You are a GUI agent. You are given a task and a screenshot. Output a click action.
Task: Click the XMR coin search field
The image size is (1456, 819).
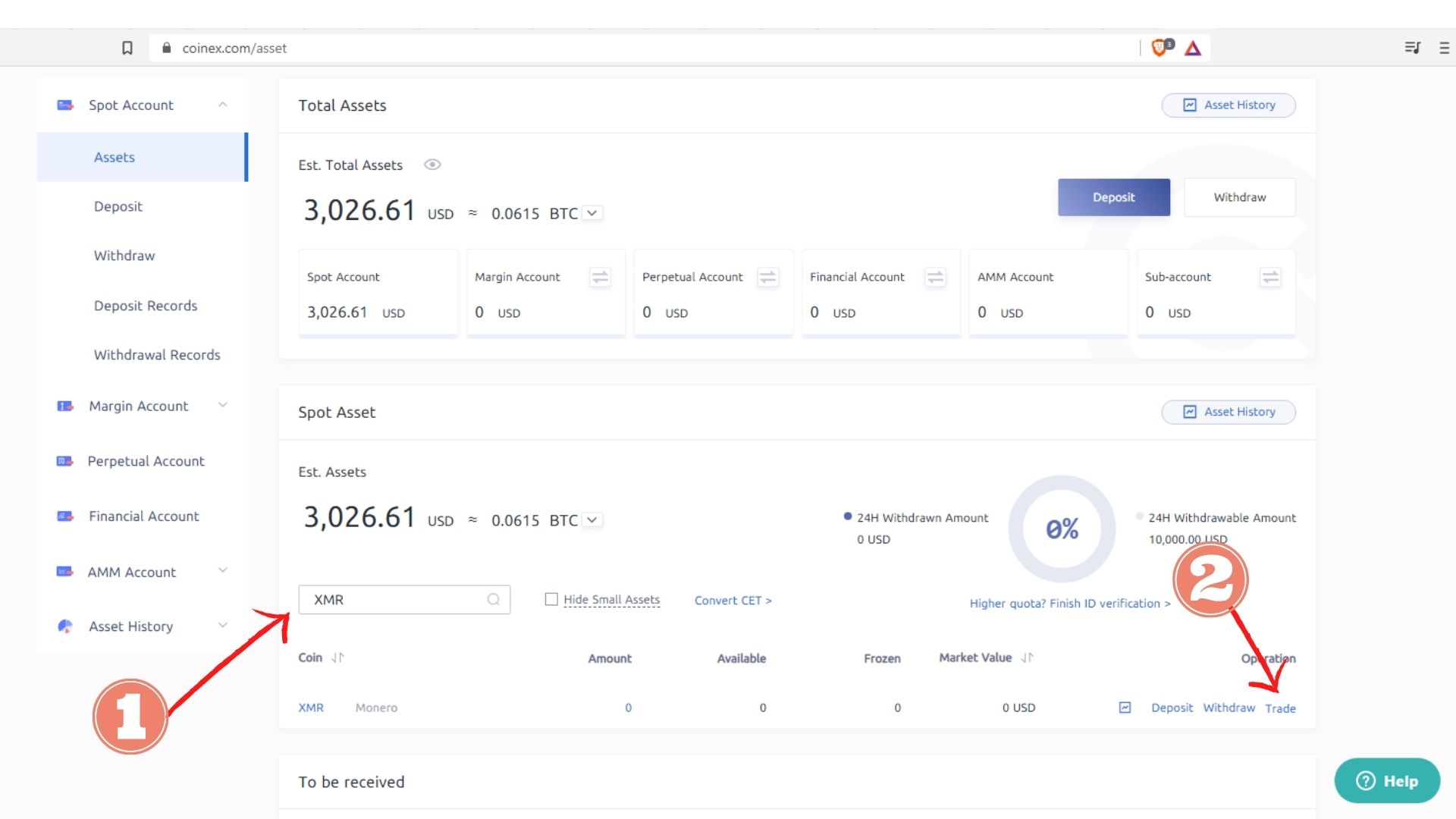click(x=394, y=600)
